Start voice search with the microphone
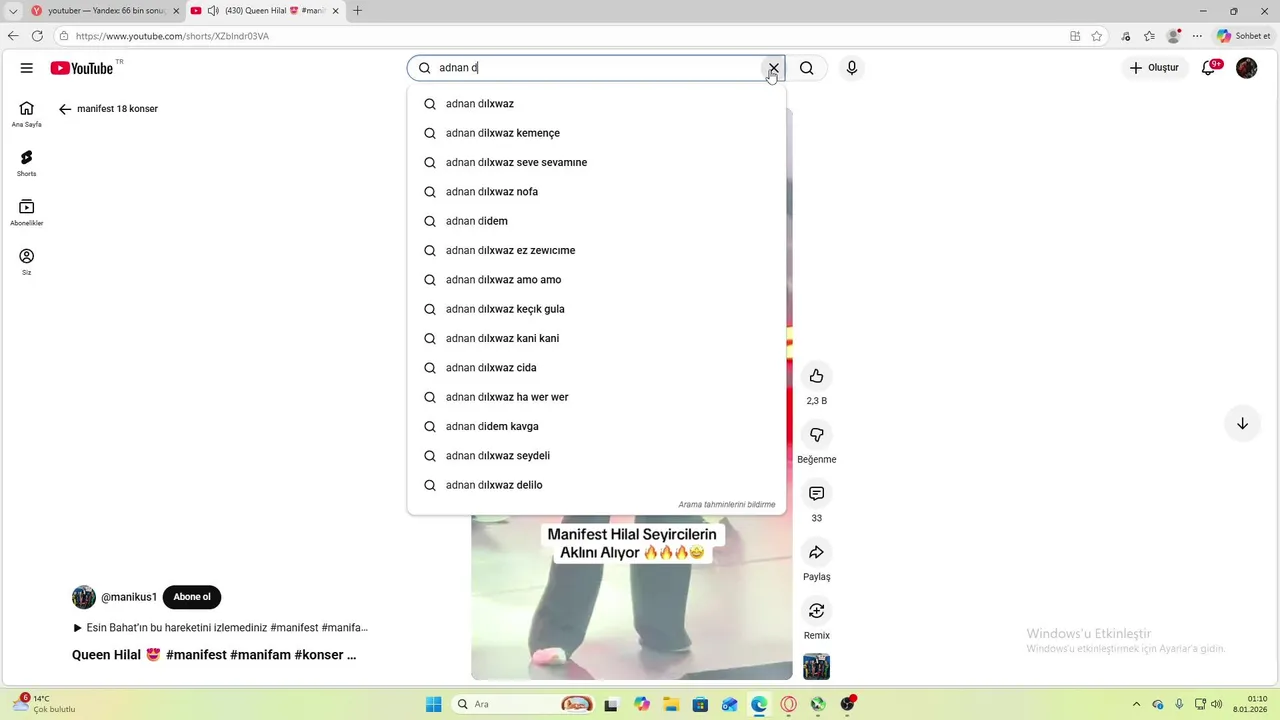Viewport: 1280px width, 720px height. [852, 68]
